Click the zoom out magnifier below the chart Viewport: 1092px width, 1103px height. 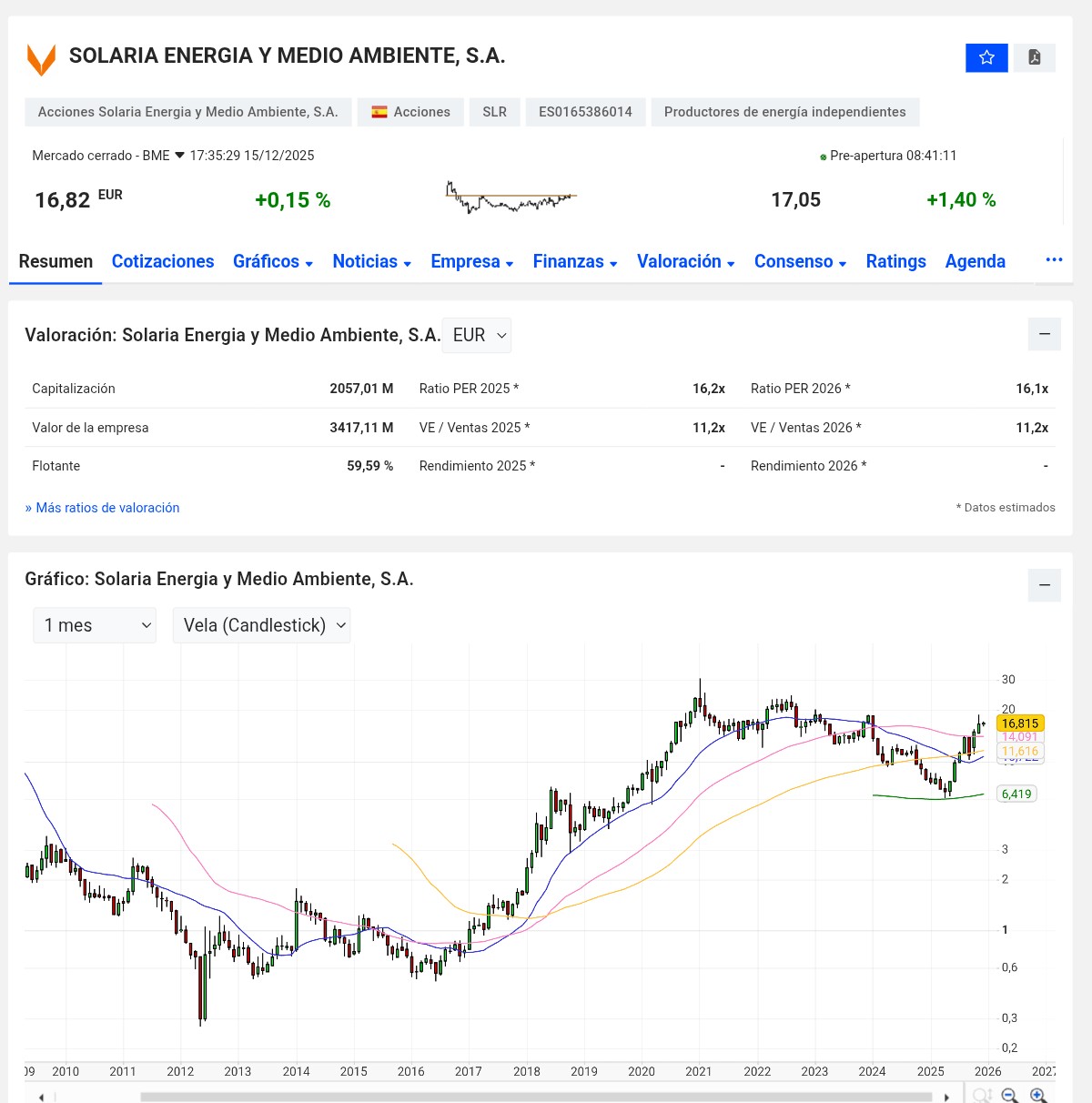(x=1009, y=1095)
